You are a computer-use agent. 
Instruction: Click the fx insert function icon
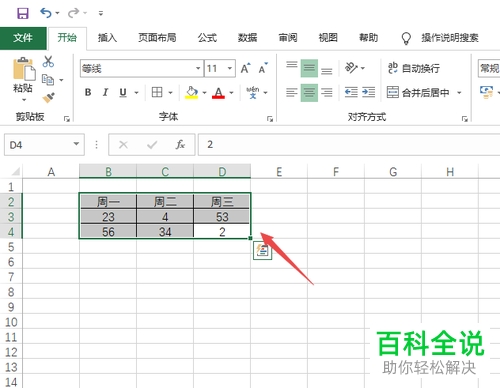coord(180,145)
